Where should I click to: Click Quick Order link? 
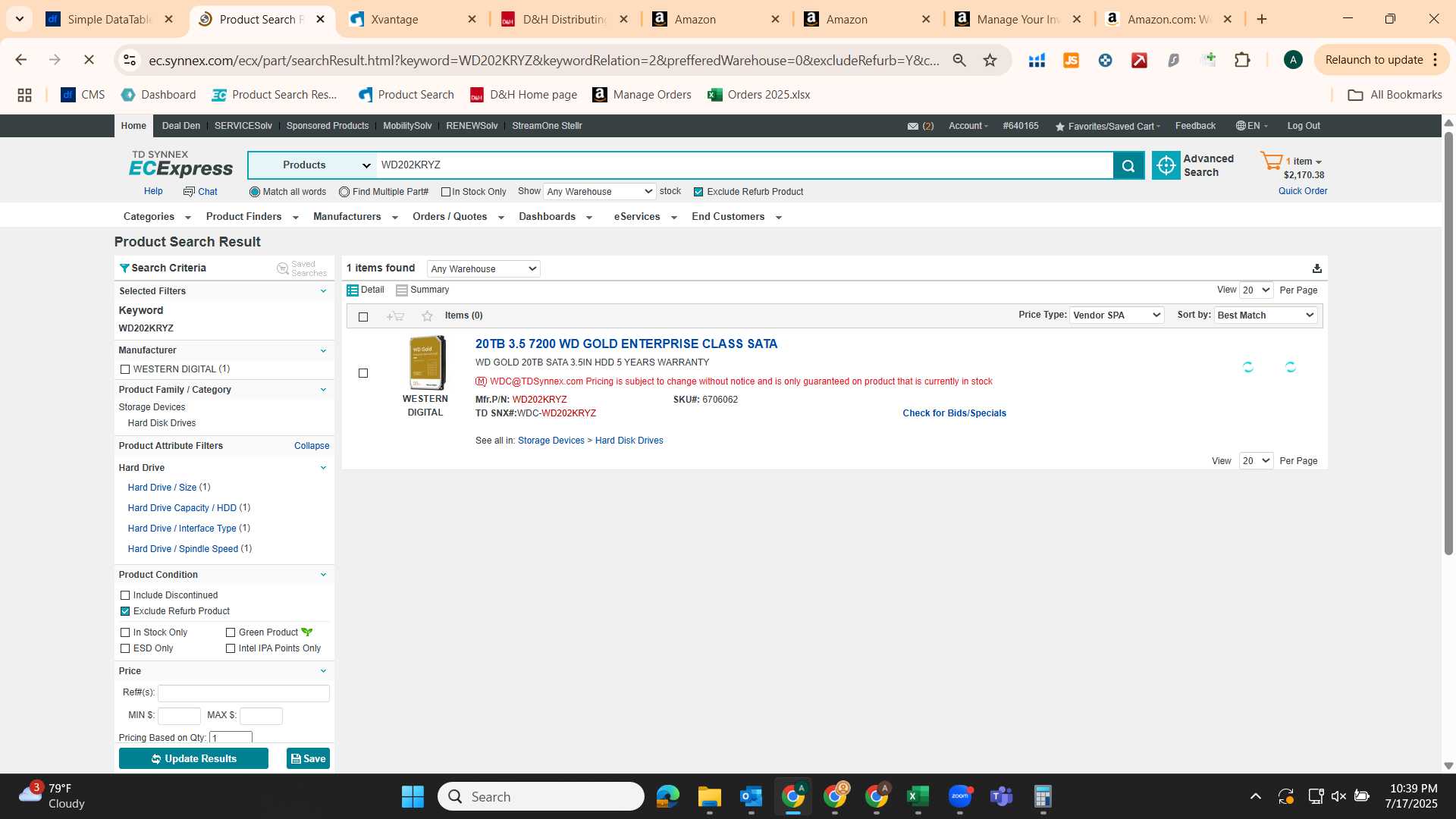pyautogui.click(x=1303, y=191)
